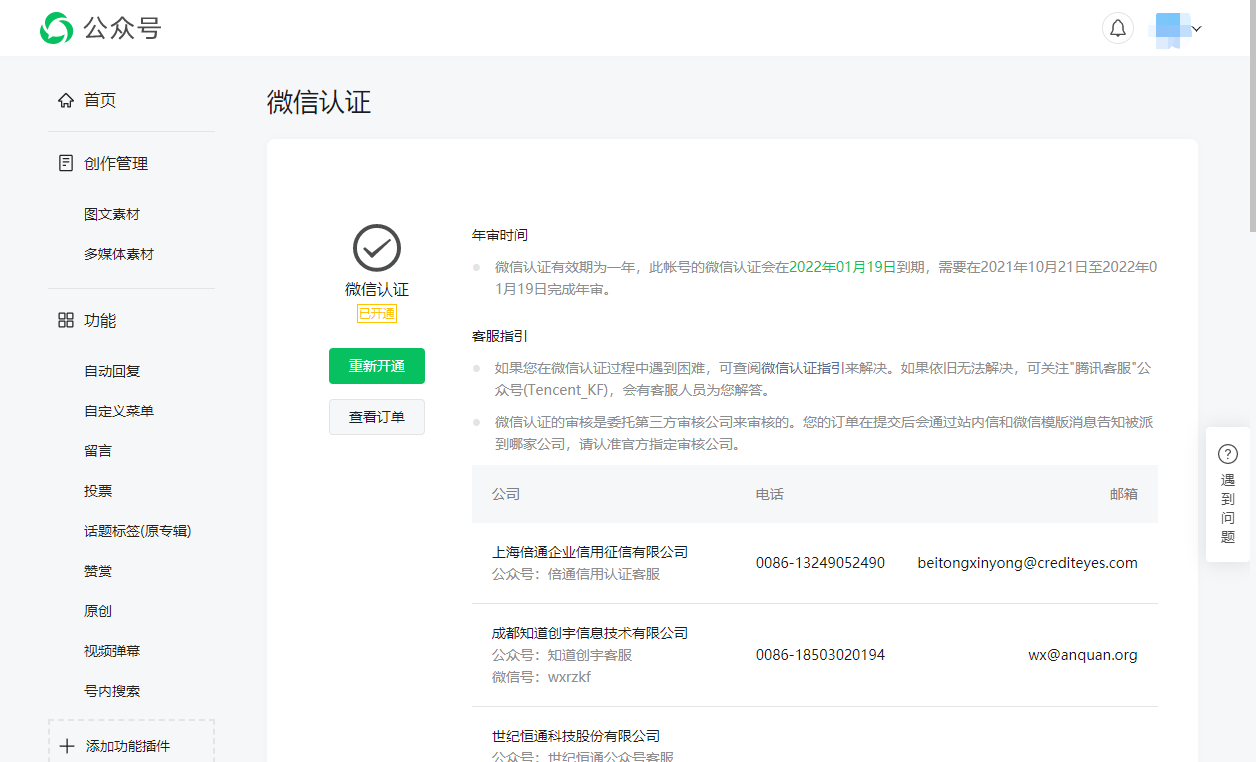The image size is (1256, 762).
Task: Open the notifications bell
Action: click(1117, 28)
